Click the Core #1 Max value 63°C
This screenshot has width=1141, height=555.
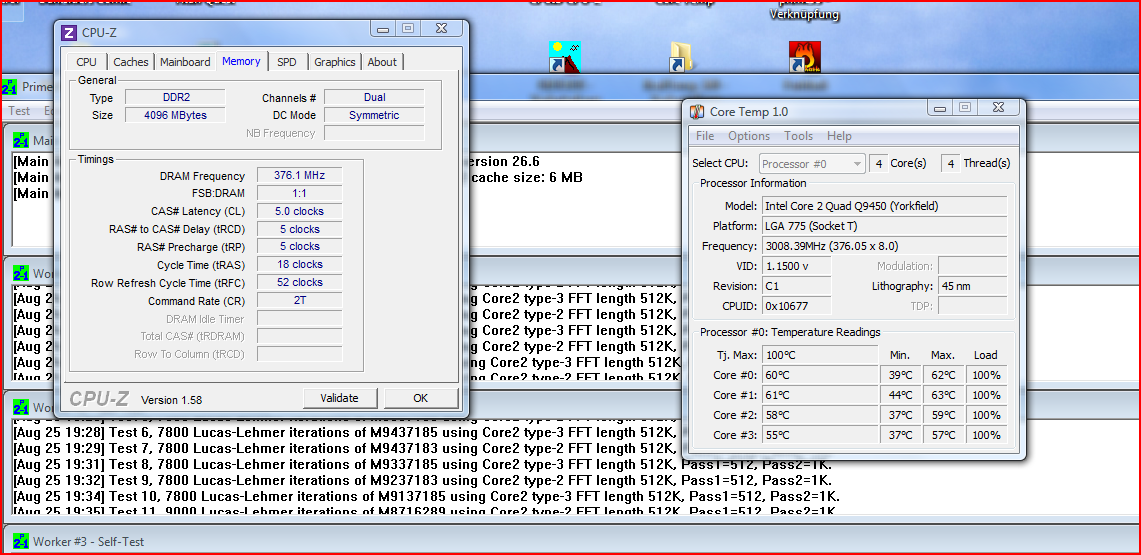click(x=942, y=395)
